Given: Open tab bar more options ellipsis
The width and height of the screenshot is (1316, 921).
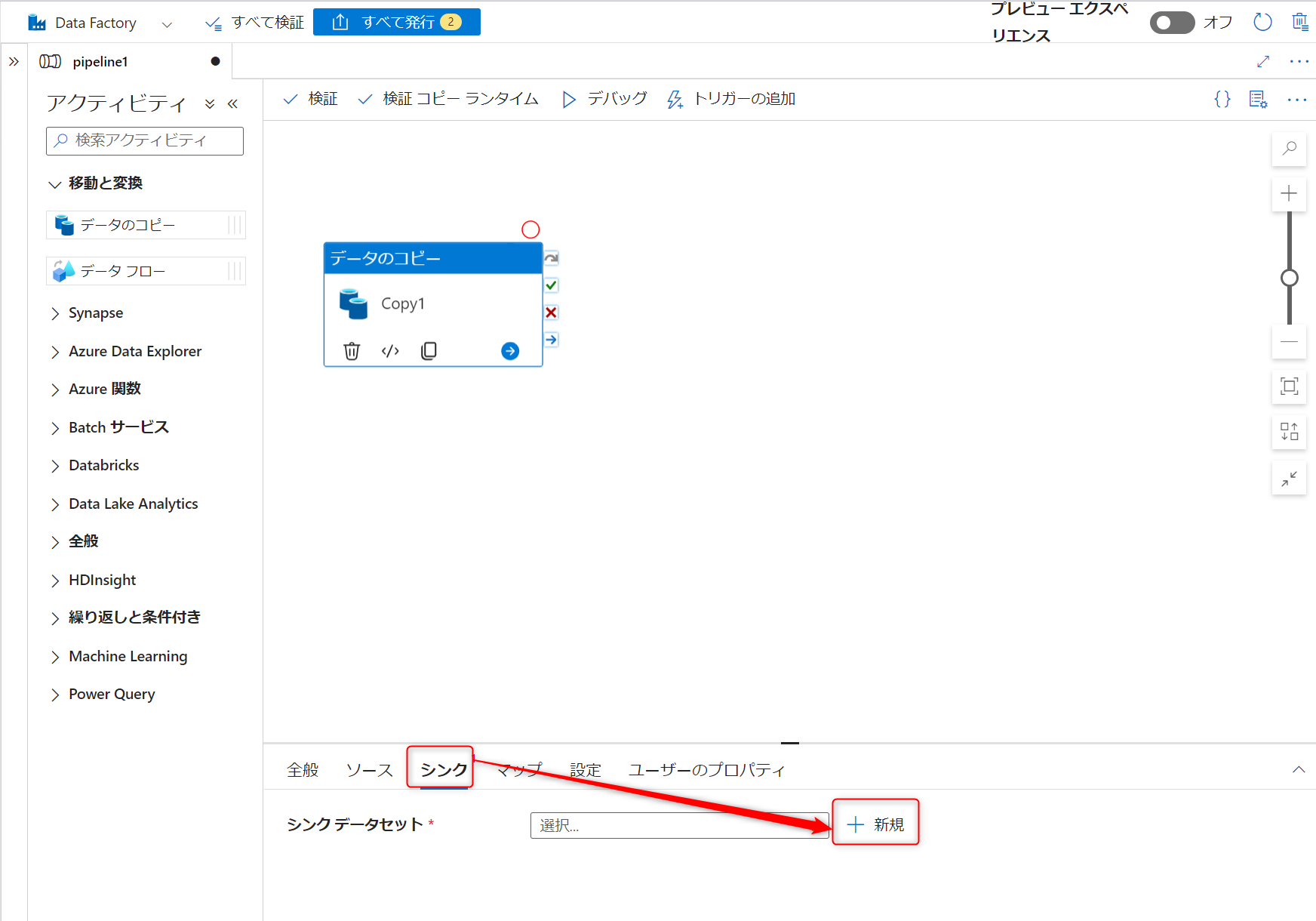Looking at the screenshot, I should [1299, 61].
